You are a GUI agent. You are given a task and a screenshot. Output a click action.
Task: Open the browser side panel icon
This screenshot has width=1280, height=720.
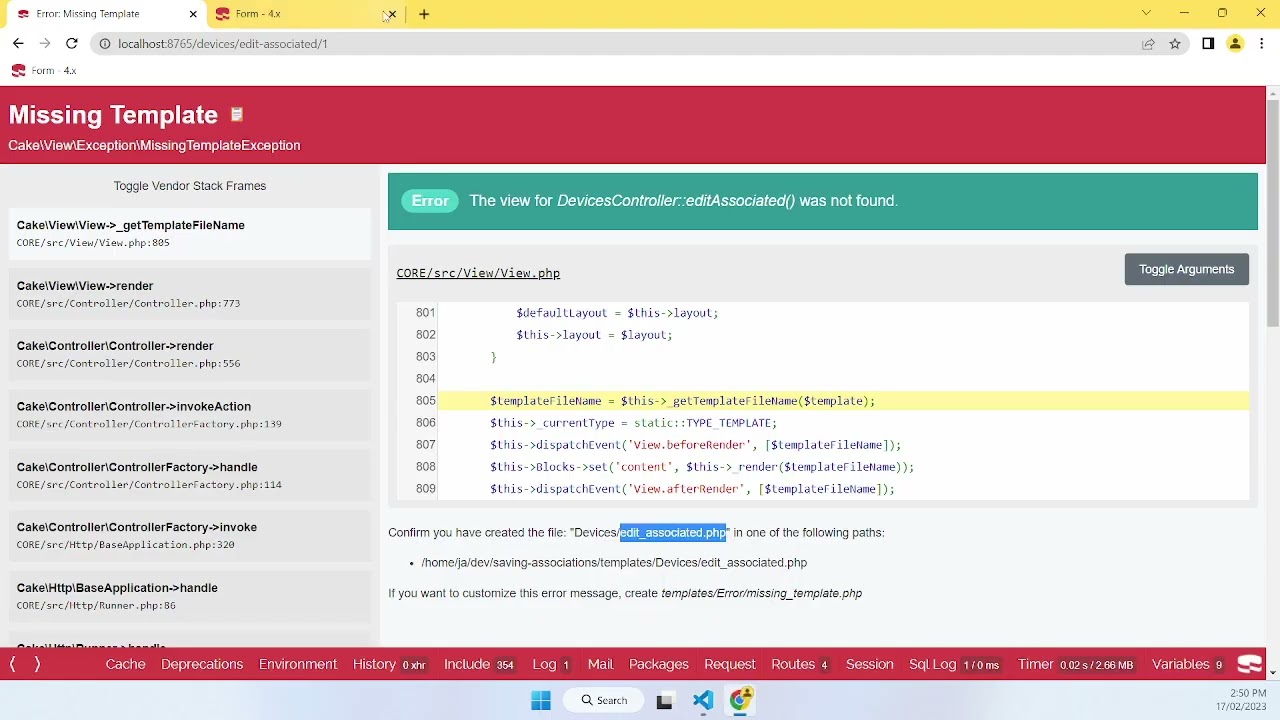[x=1208, y=44]
